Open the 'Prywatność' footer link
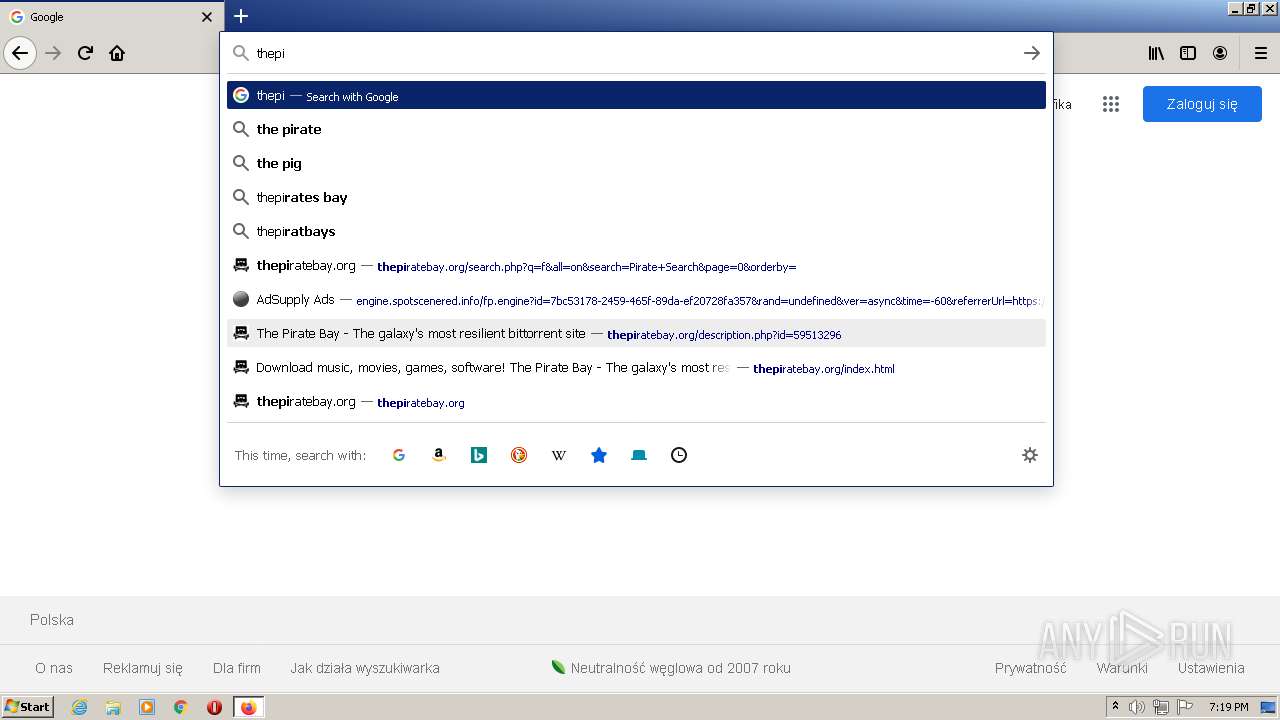The height and width of the screenshot is (720, 1280). click(x=1030, y=668)
